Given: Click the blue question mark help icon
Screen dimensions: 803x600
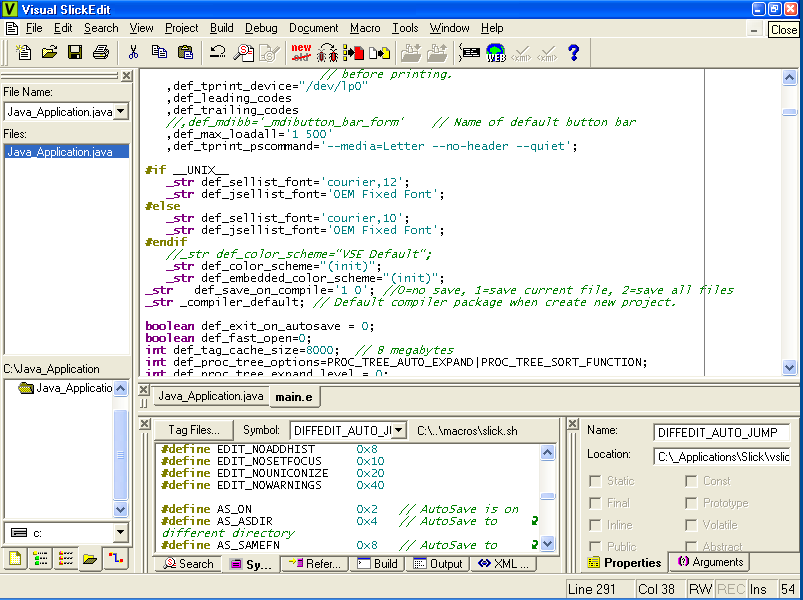Looking at the screenshot, I should pyautogui.click(x=574, y=52).
